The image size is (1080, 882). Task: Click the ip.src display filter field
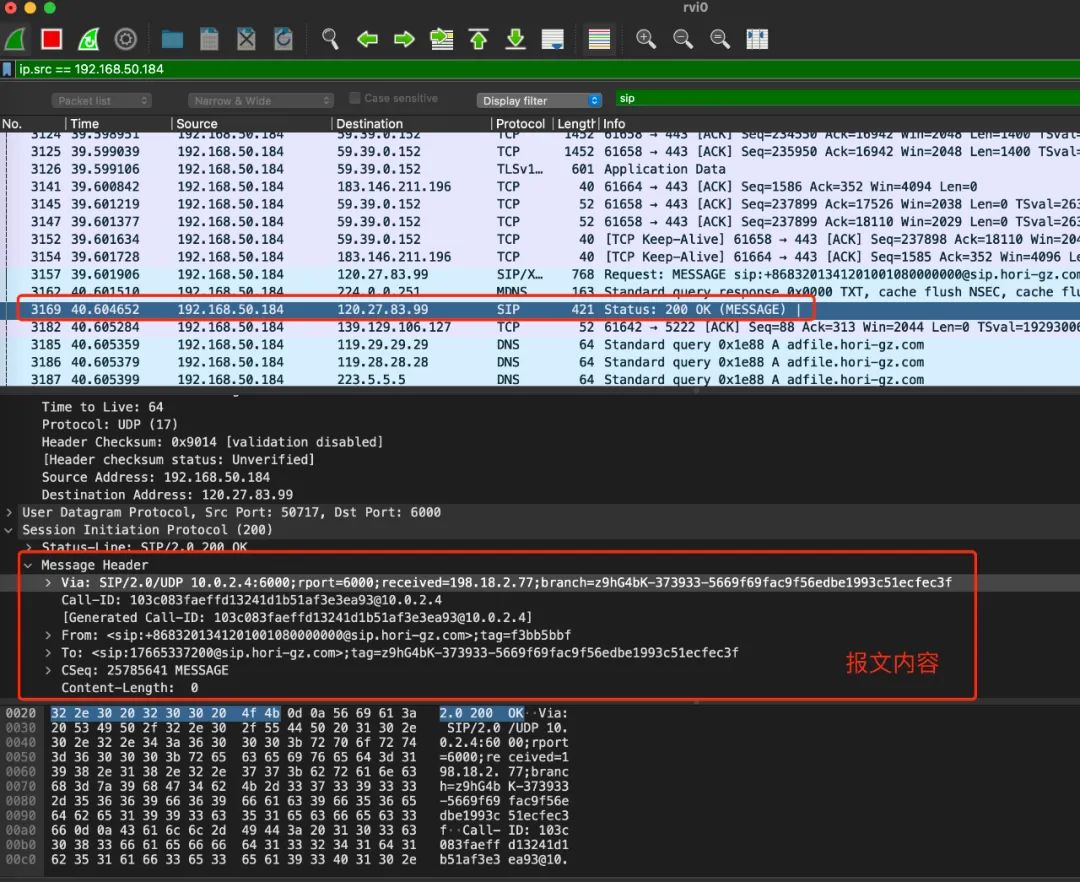(548, 69)
